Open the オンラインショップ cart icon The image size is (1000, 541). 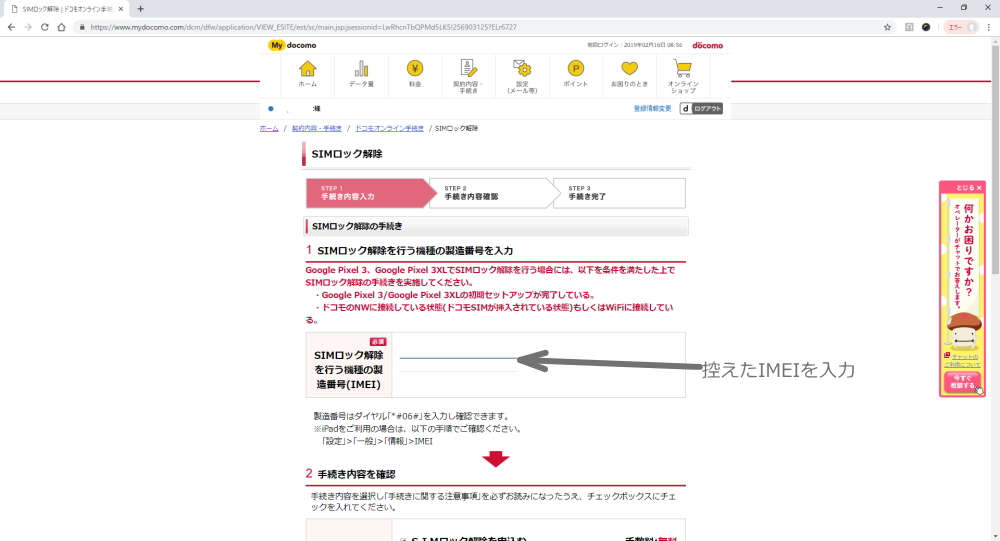[x=682, y=68]
